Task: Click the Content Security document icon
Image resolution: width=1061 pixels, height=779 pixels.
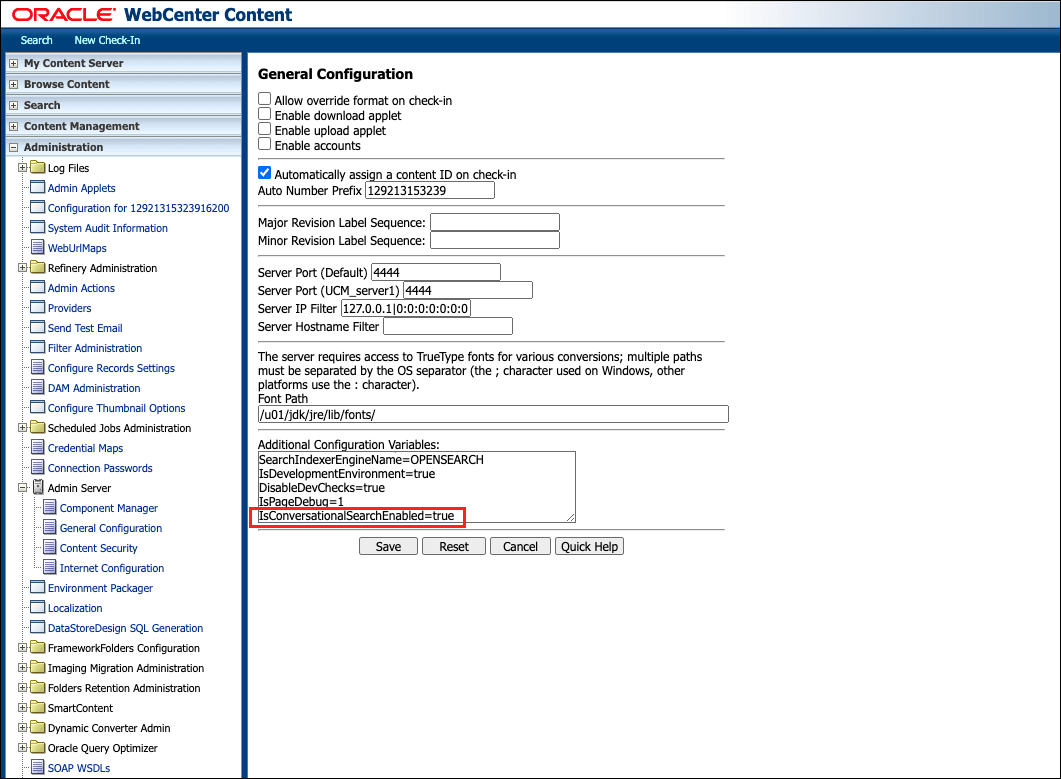Action: [x=50, y=548]
